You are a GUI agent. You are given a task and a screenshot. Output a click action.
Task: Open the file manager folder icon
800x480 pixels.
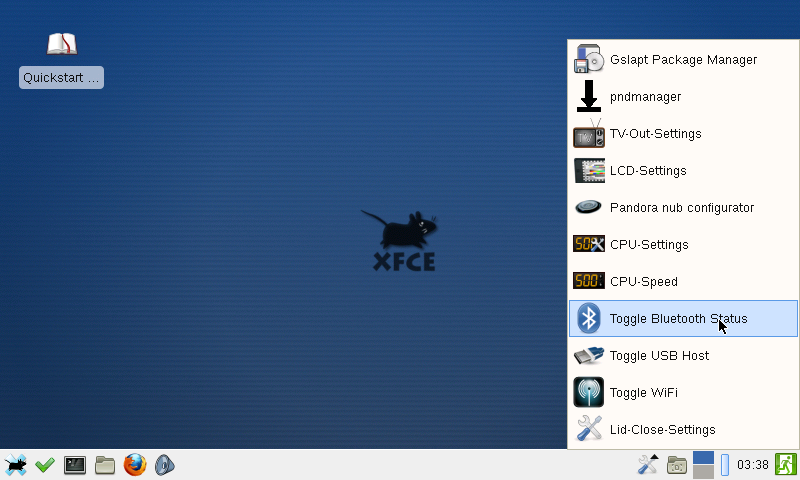tap(105, 465)
